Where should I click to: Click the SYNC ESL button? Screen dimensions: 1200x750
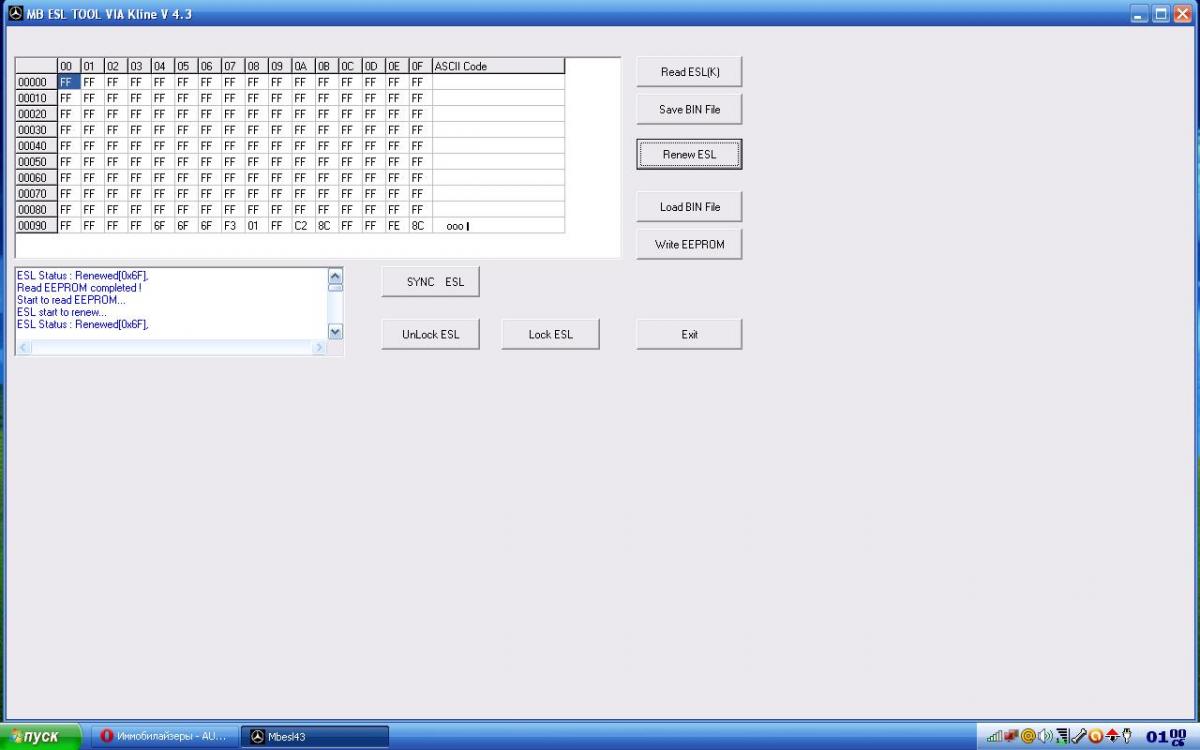pyautogui.click(x=430, y=282)
